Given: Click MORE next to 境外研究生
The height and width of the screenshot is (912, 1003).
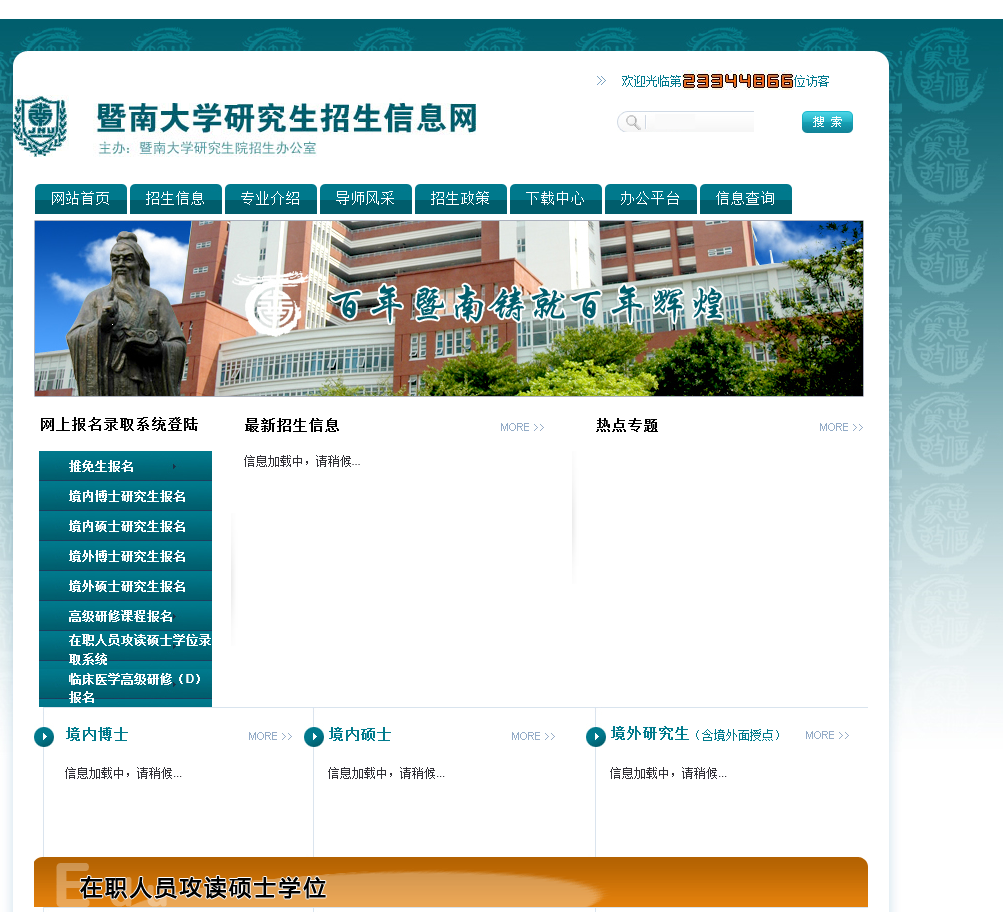Looking at the screenshot, I should coord(827,735).
